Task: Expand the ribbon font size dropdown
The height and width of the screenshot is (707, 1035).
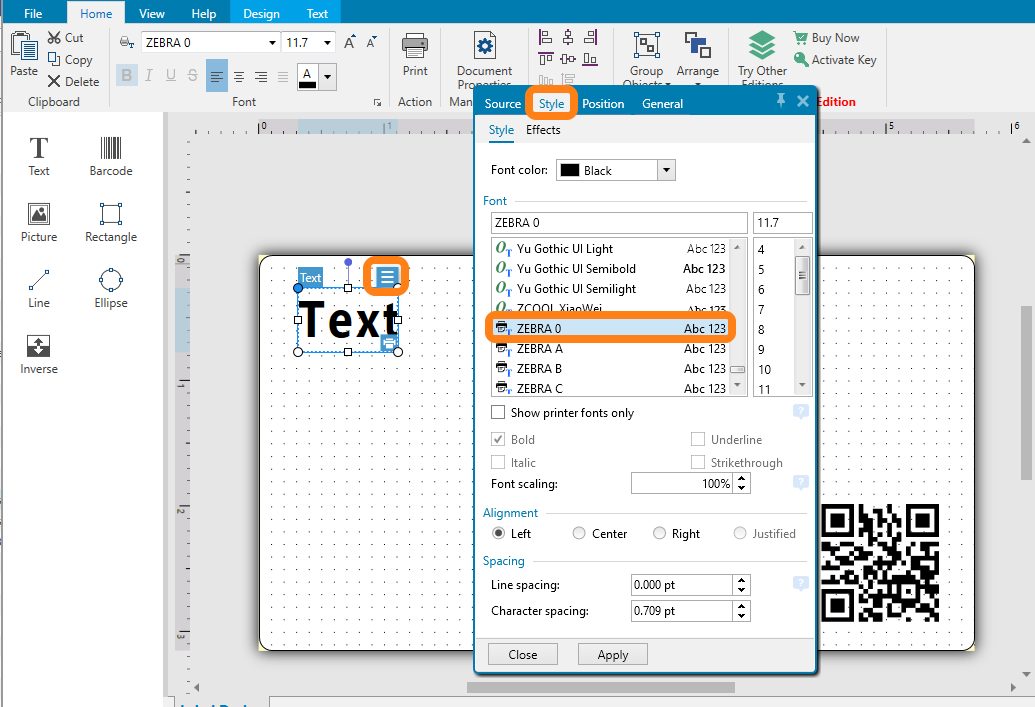Action: 327,43
